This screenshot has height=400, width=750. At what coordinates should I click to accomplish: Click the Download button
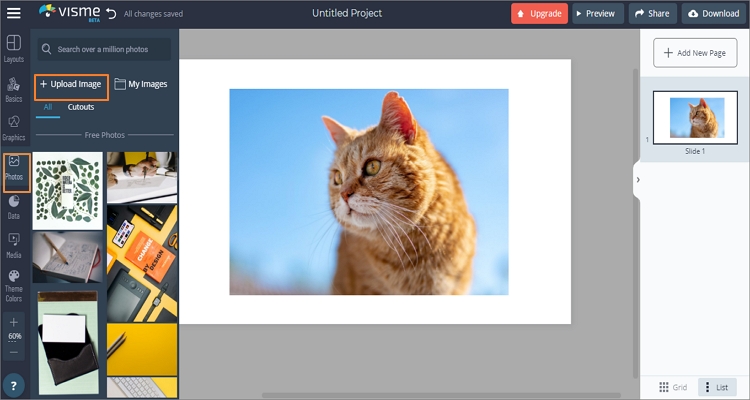click(714, 13)
